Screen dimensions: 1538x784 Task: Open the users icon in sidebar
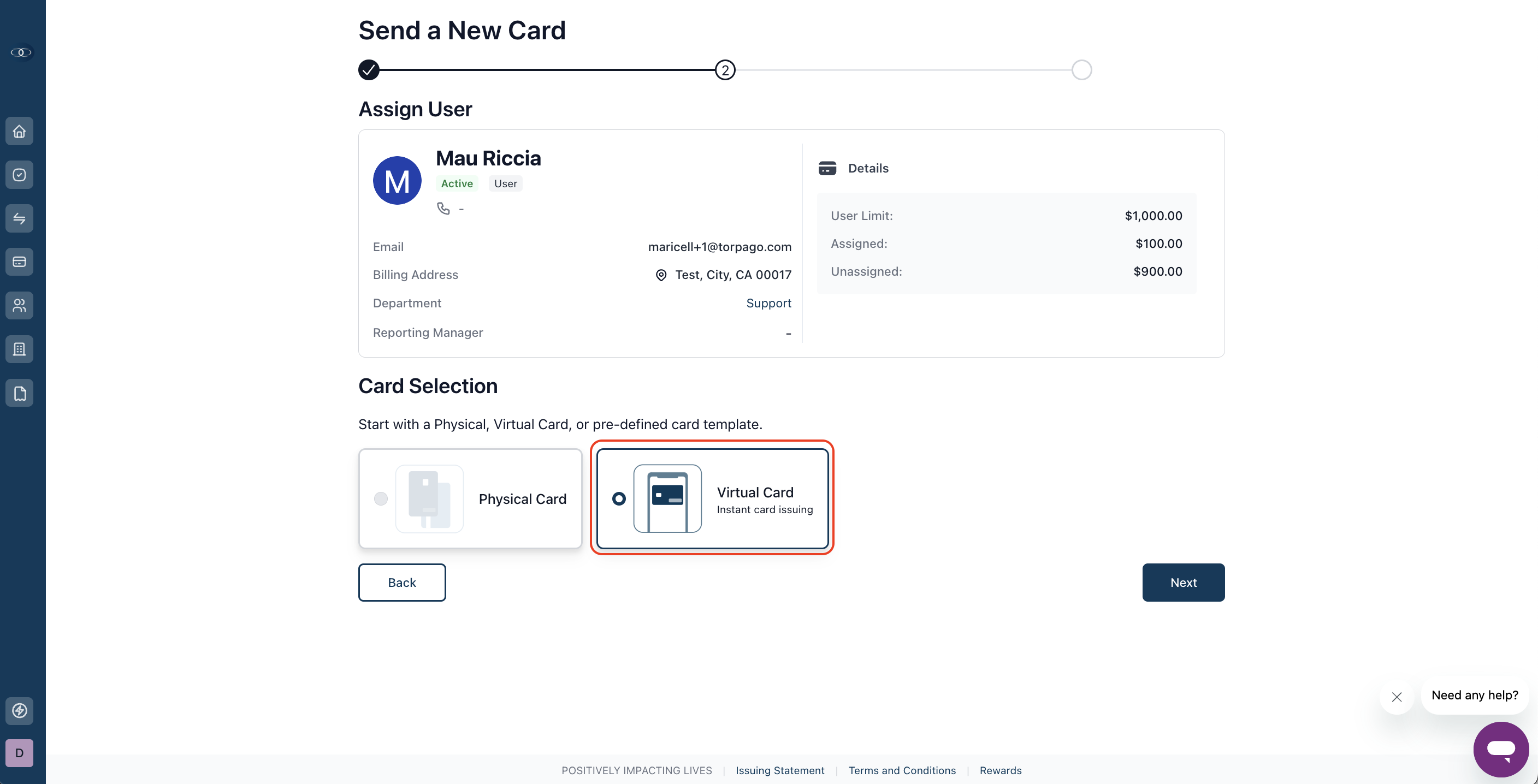(x=19, y=306)
